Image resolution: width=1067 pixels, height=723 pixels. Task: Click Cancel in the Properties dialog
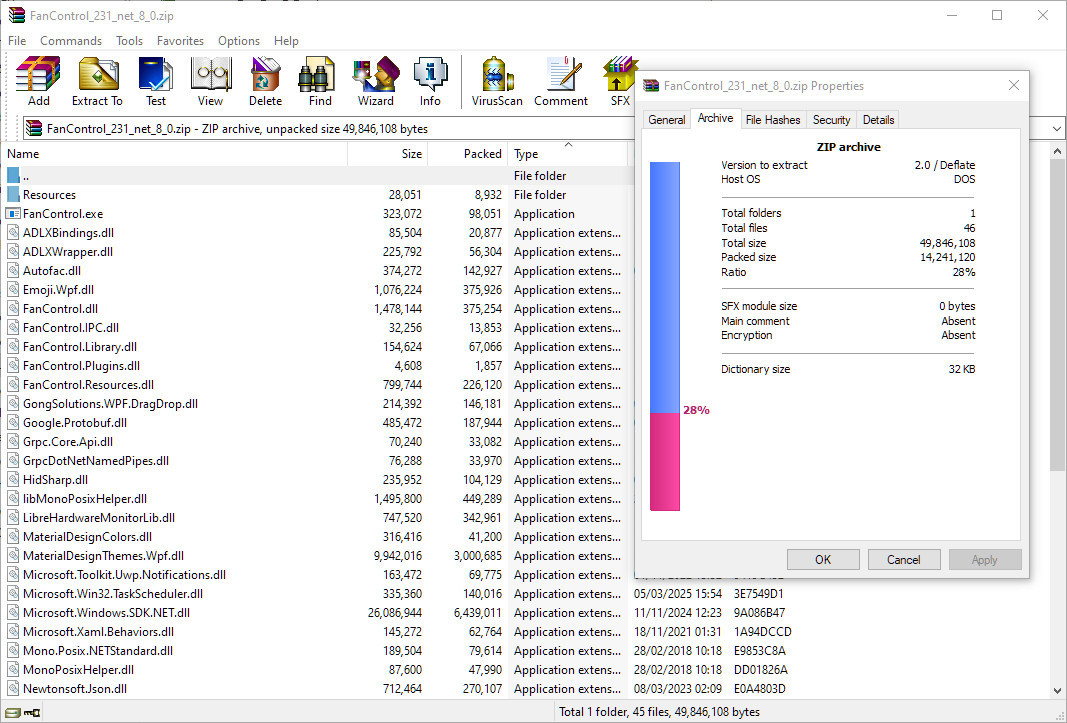point(904,560)
